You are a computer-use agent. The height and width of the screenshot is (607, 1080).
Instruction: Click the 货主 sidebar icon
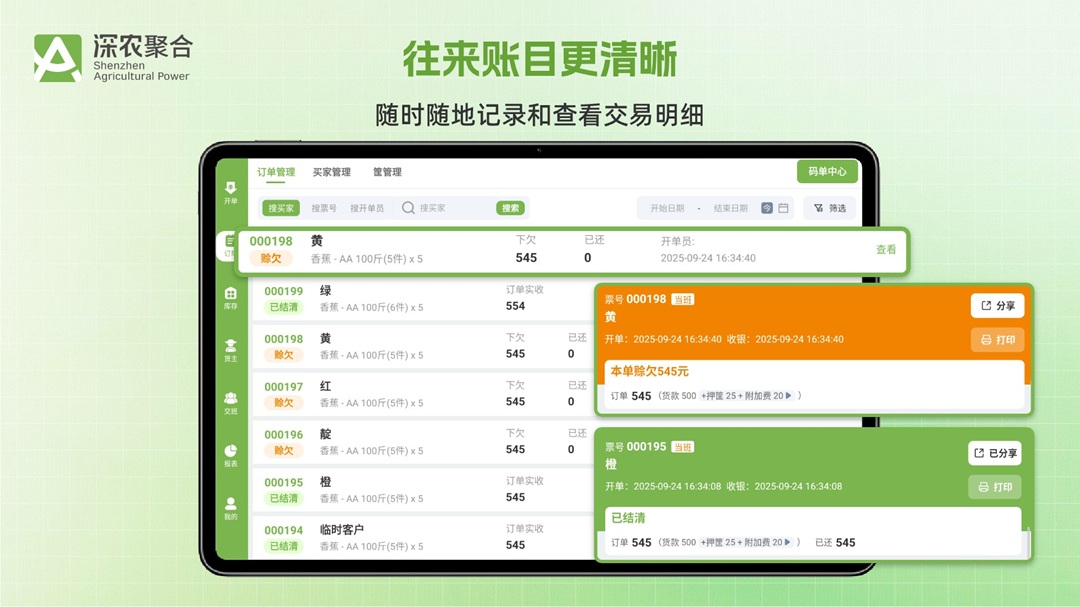tap(230, 352)
